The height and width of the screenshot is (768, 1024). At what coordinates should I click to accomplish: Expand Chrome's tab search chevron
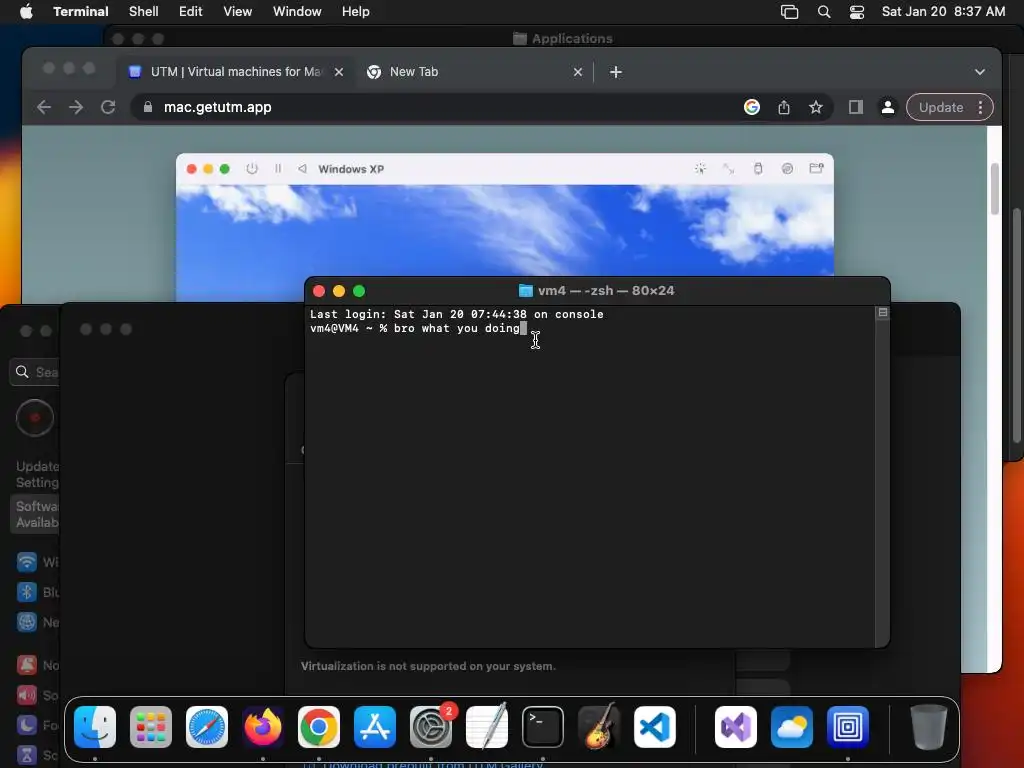(x=980, y=72)
